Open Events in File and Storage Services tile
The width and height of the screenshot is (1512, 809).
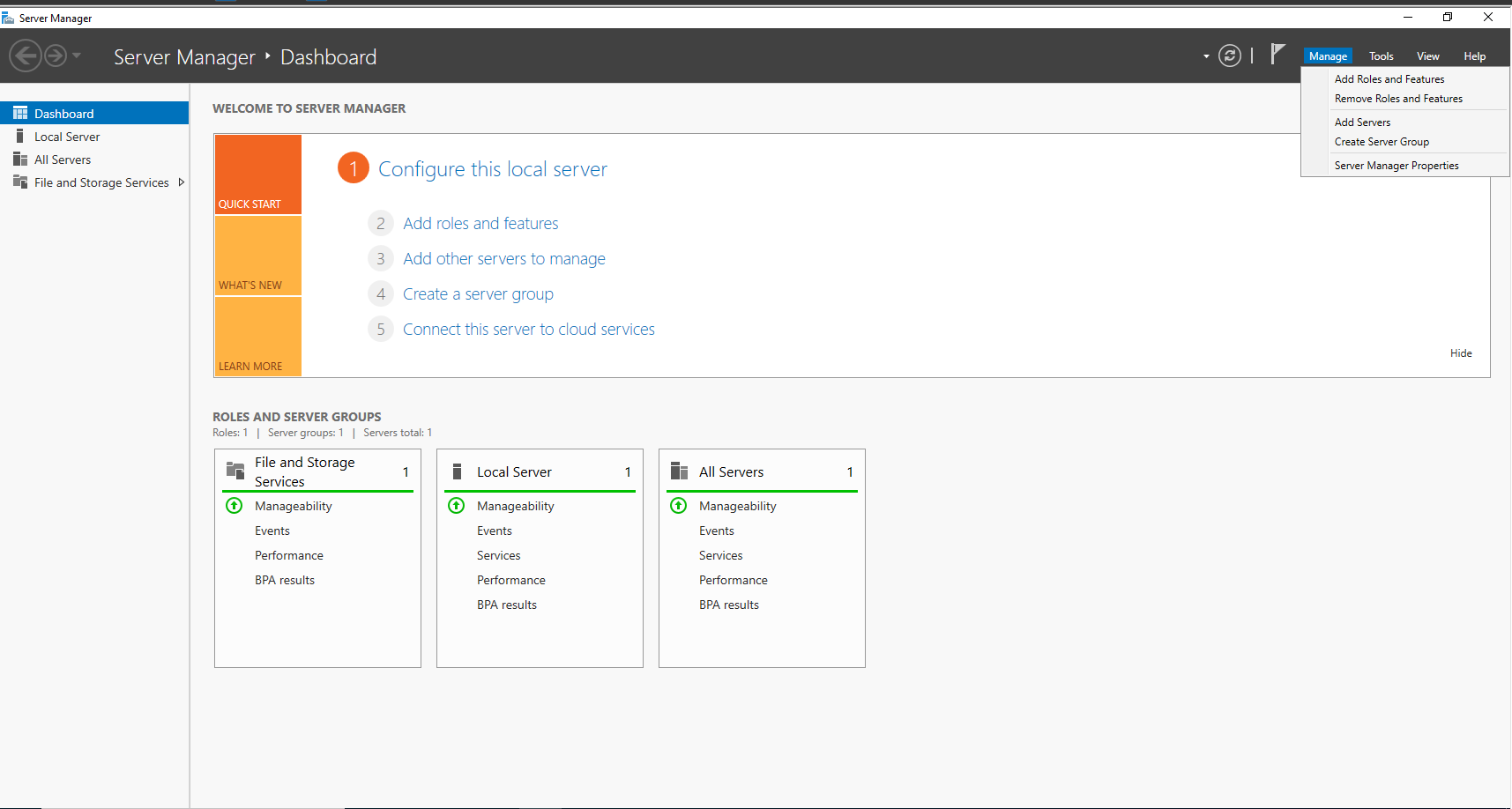click(272, 531)
